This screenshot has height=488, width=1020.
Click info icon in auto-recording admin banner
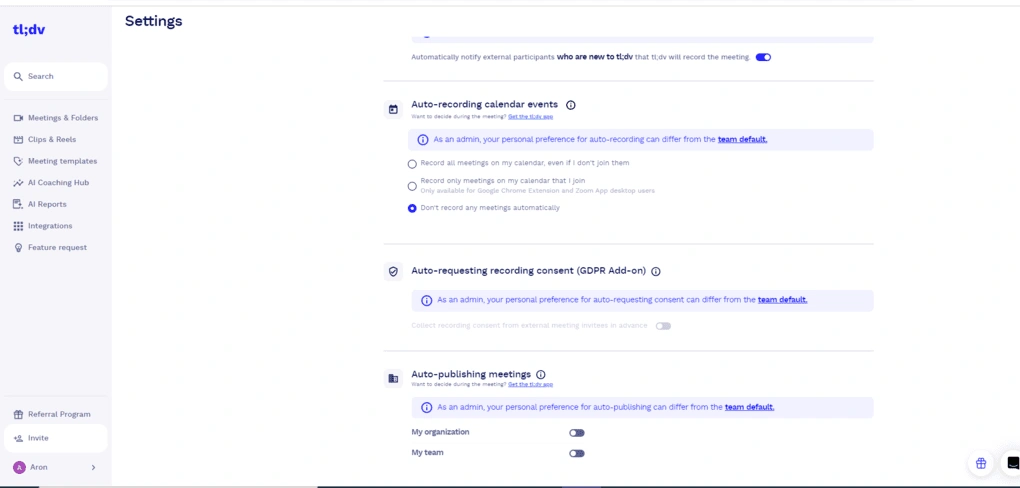[x=423, y=140]
